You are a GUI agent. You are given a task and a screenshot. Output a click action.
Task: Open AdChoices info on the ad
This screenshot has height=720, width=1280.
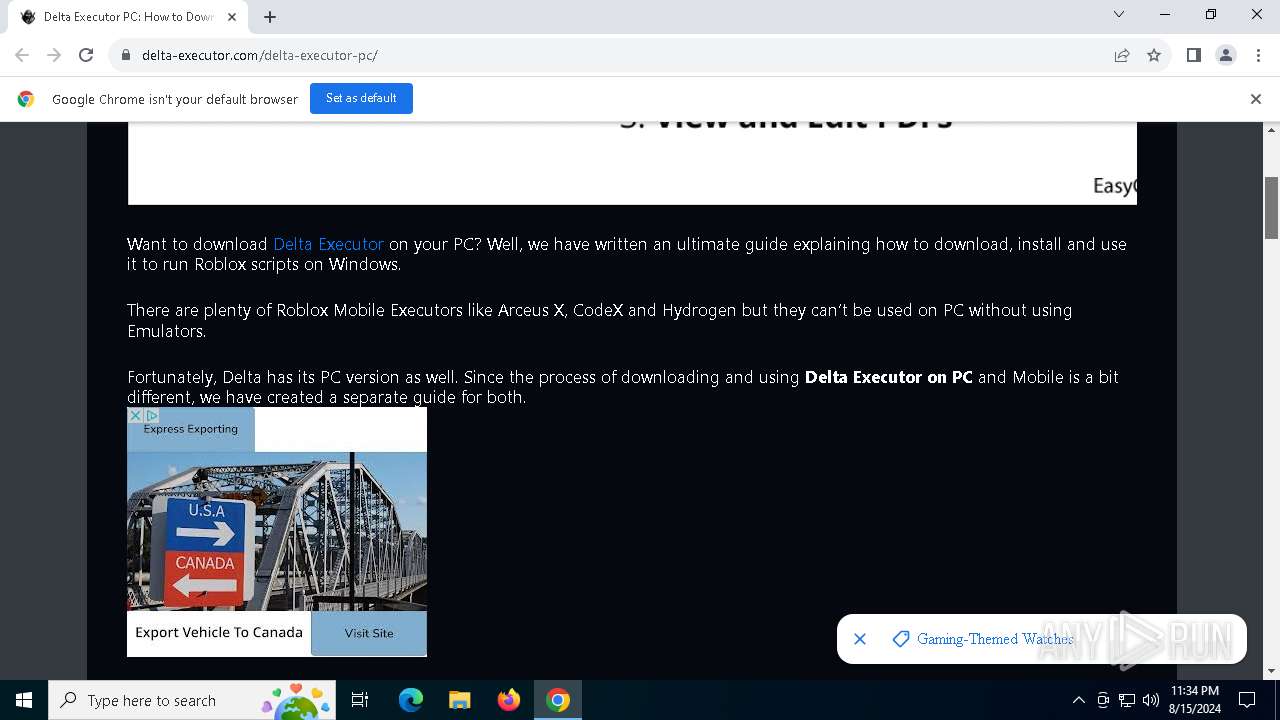point(151,415)
